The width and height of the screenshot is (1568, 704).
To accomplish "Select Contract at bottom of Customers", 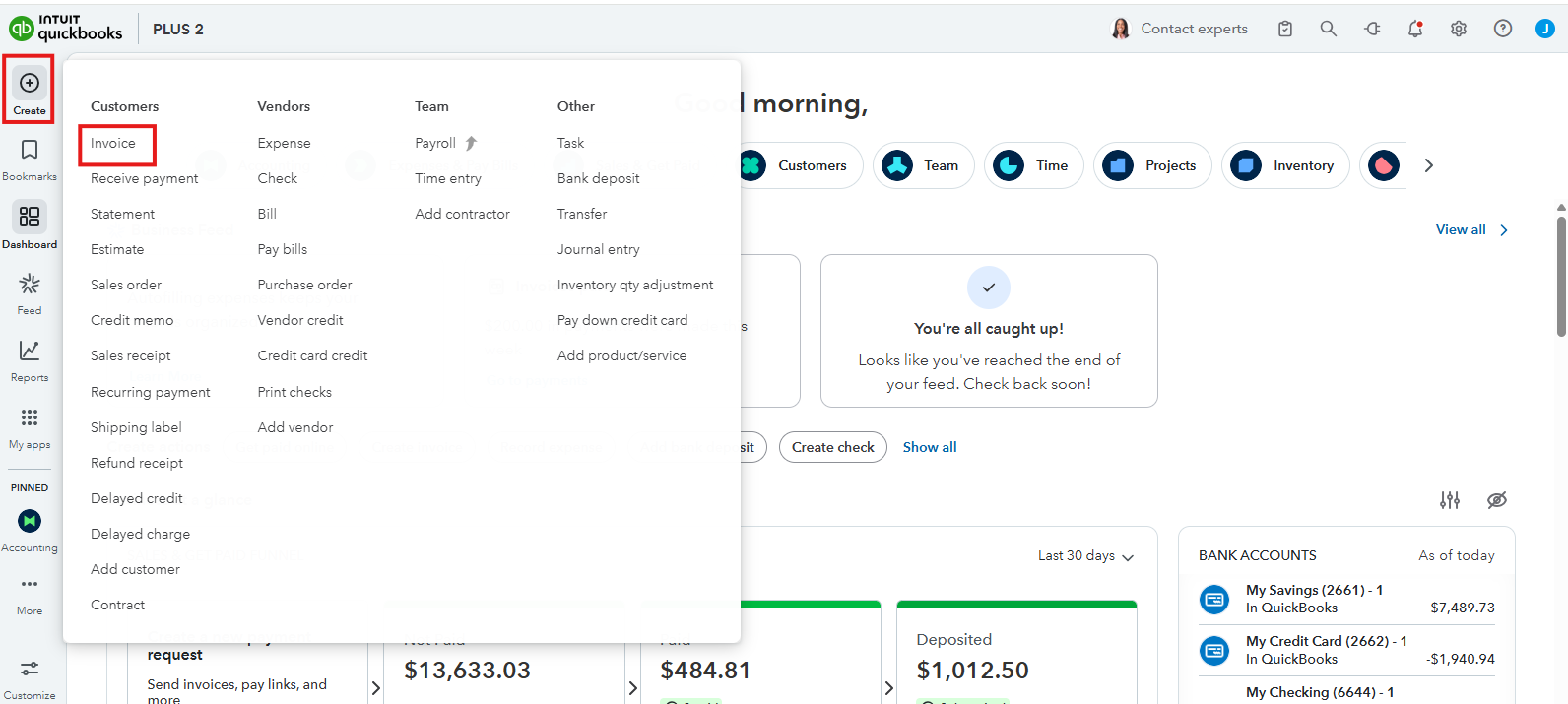I will (x=117, y=606).
